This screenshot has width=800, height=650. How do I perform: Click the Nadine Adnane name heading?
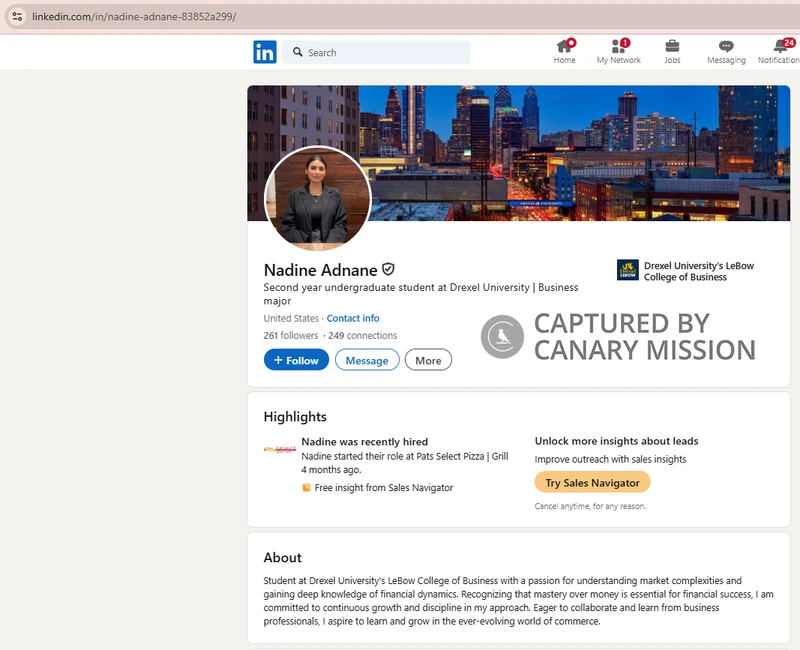pos(320,270)
